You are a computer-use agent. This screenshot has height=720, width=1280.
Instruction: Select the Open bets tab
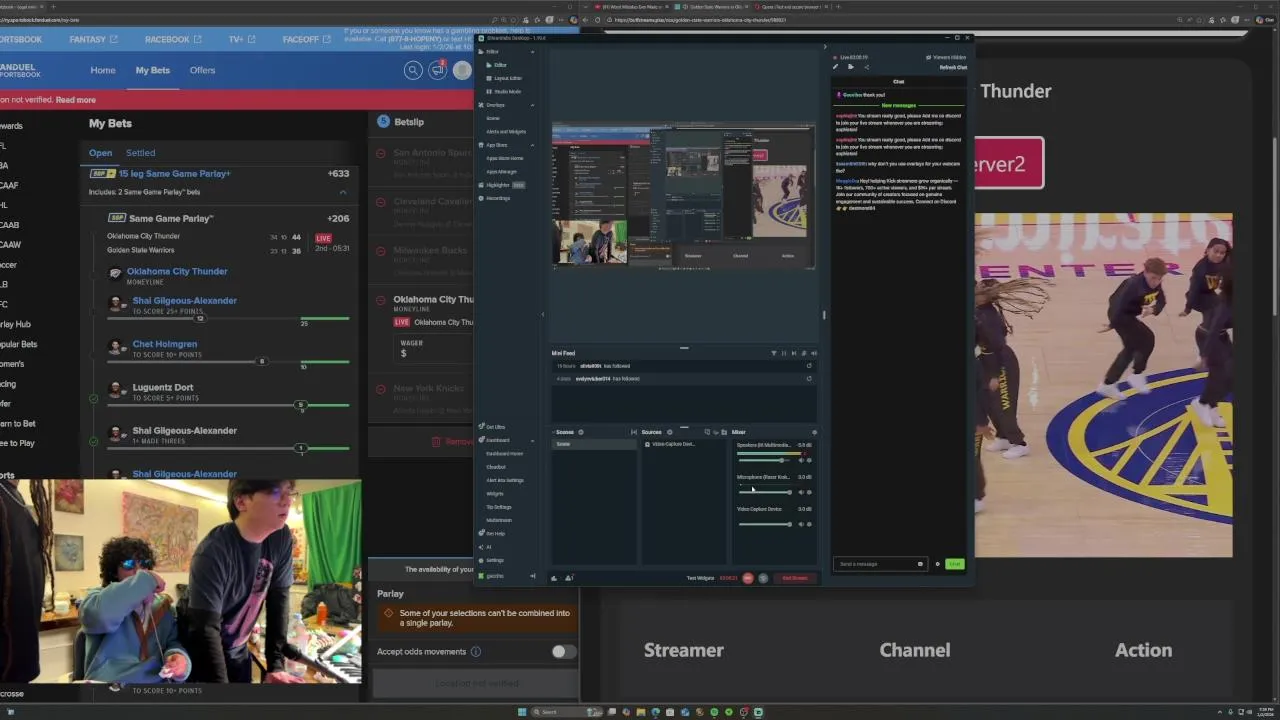click(x=100, y=153)
